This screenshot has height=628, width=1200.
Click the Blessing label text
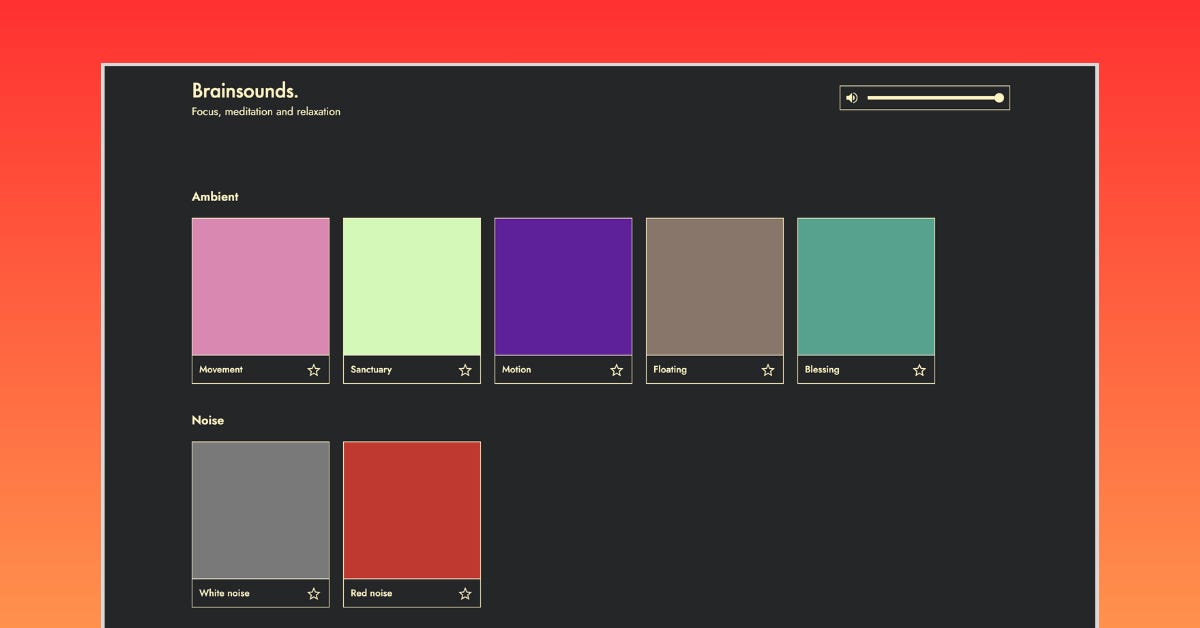click(x=822, y=370)
